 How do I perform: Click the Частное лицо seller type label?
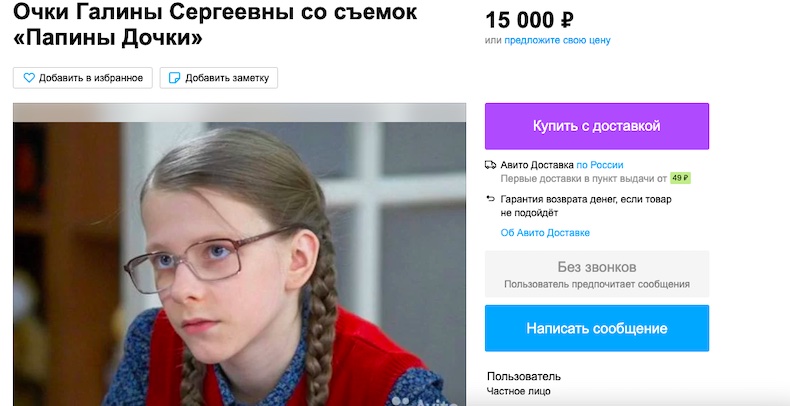(518, 391)
